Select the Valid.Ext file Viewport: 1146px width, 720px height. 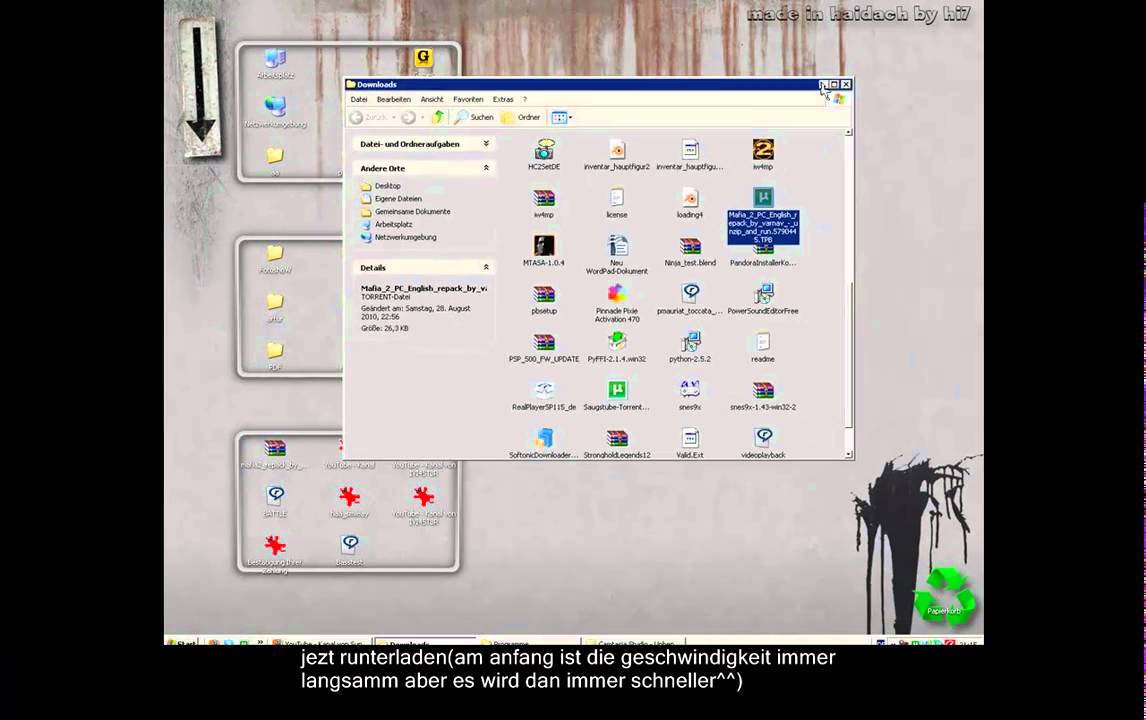(x=690, y=443)
